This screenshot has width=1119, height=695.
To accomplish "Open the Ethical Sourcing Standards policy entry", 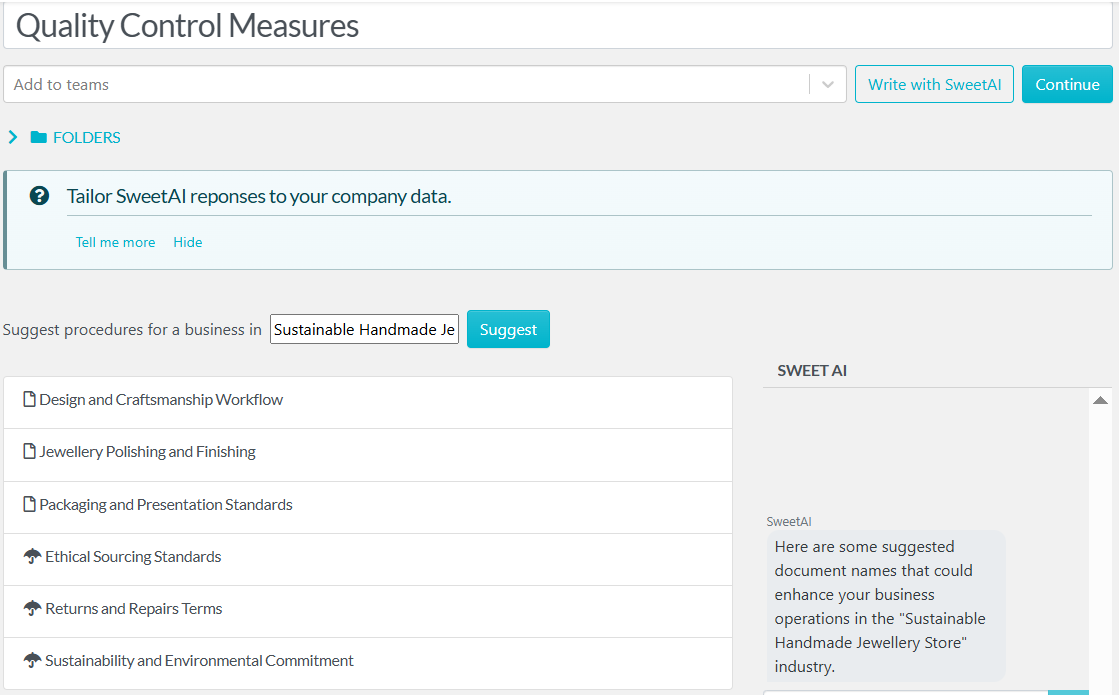I will [x=133, y=556].
